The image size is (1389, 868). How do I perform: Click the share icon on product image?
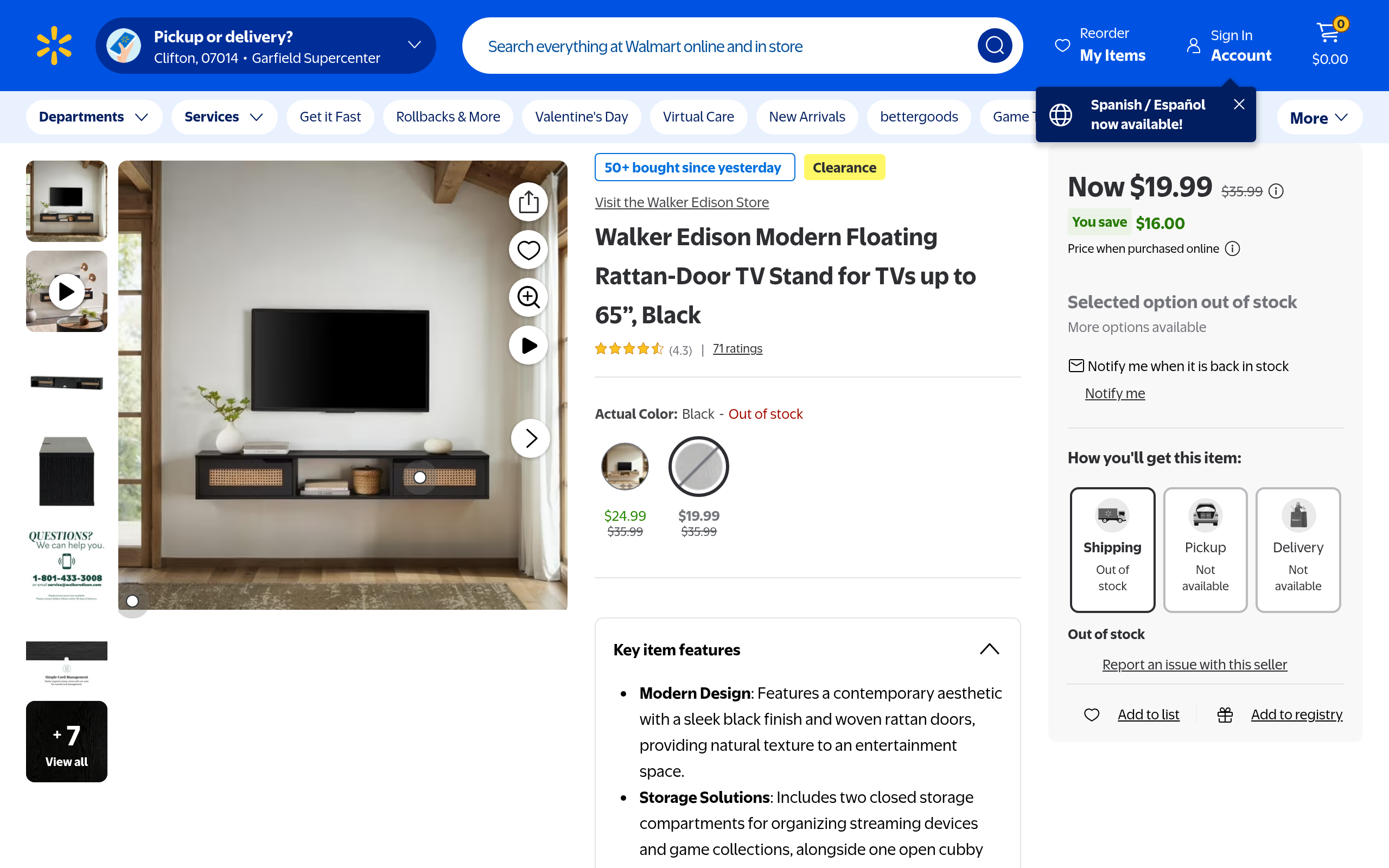(x=528, y=202)
